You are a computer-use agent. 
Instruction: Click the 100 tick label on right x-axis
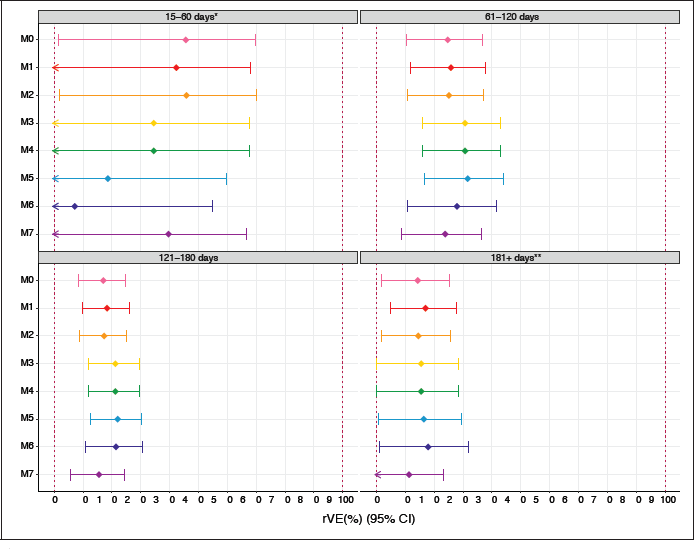(x=666, y=498)
